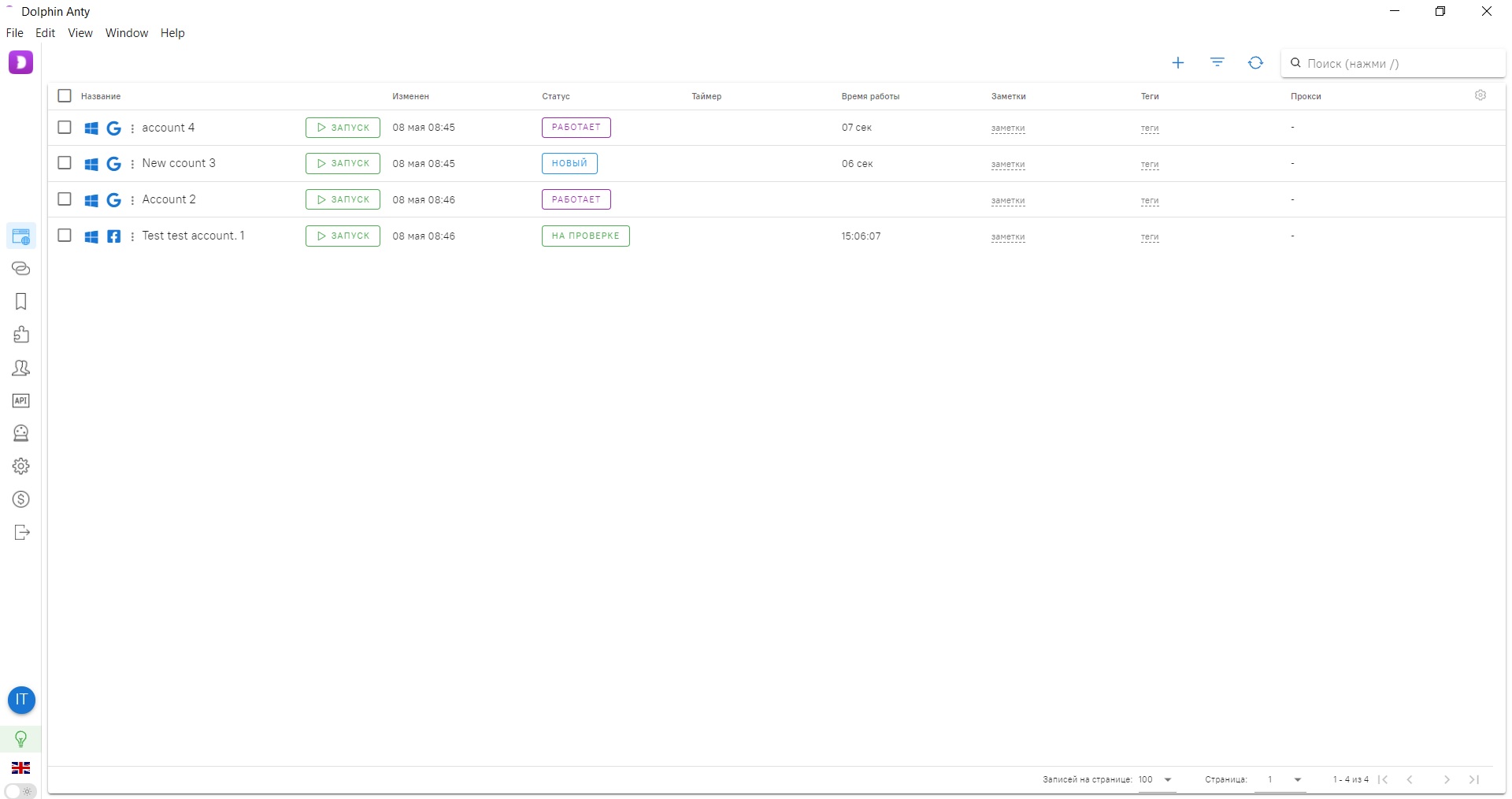Check the box for account 4
The height and width of the screenshot is (799, 1512).
[65, 128]
